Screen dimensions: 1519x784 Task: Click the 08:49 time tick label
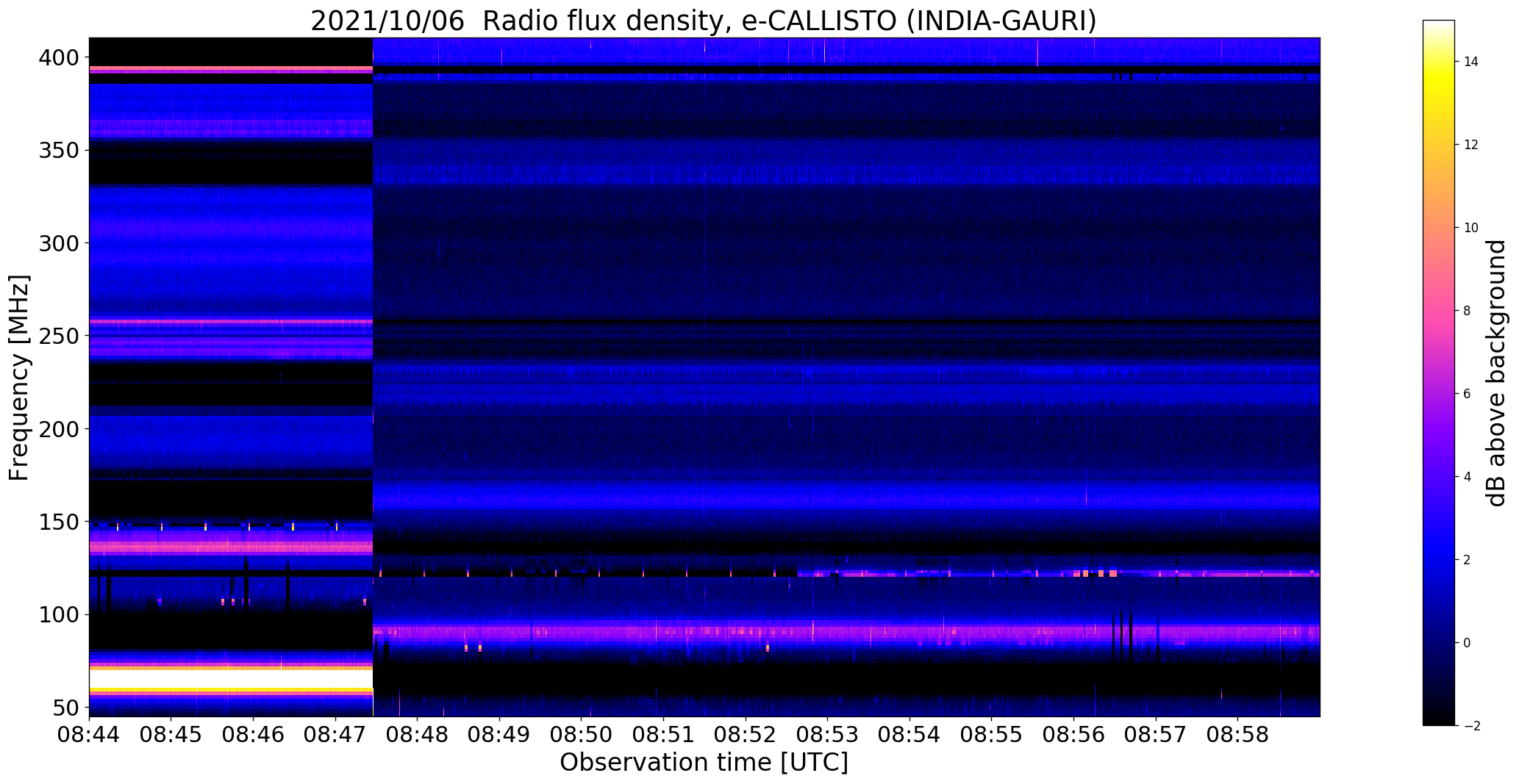click(499, 735)
